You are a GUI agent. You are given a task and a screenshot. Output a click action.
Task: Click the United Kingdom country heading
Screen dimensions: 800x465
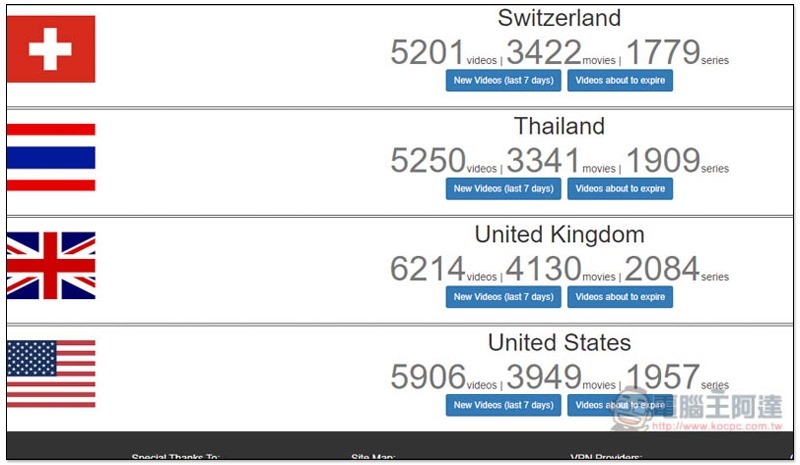click(559, 235)
